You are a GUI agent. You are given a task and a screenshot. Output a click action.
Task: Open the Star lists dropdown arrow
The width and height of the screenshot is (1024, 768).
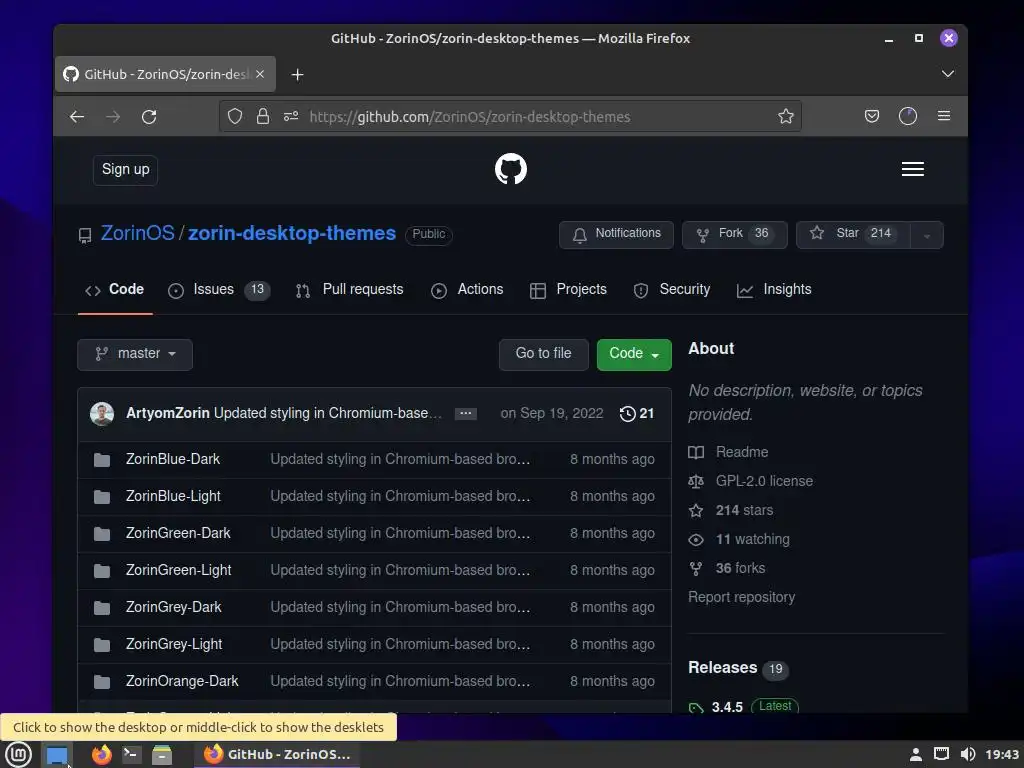coord(927,235)
